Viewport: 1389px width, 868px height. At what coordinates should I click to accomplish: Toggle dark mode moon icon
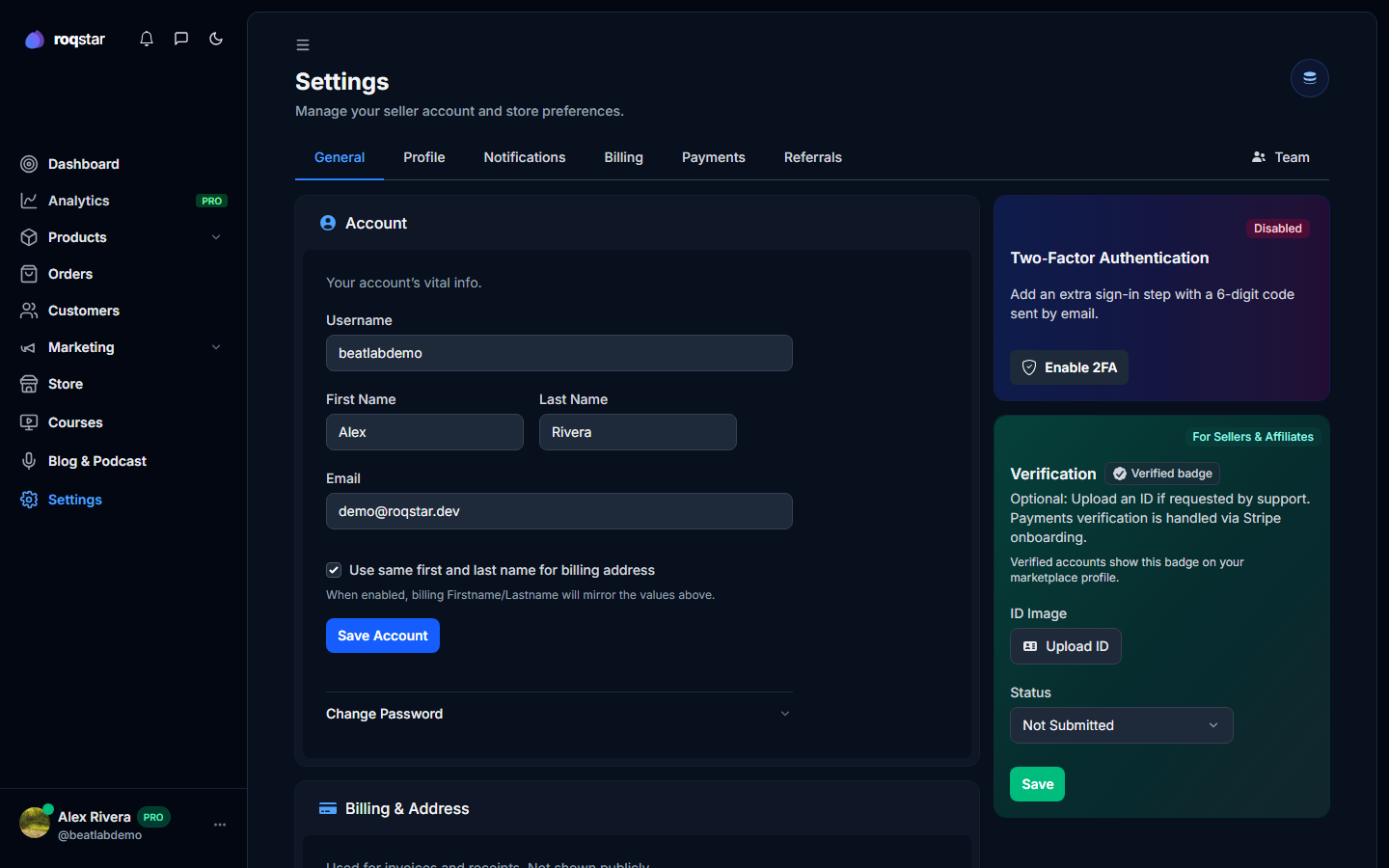pyautogui.click(x=216, y=39)
